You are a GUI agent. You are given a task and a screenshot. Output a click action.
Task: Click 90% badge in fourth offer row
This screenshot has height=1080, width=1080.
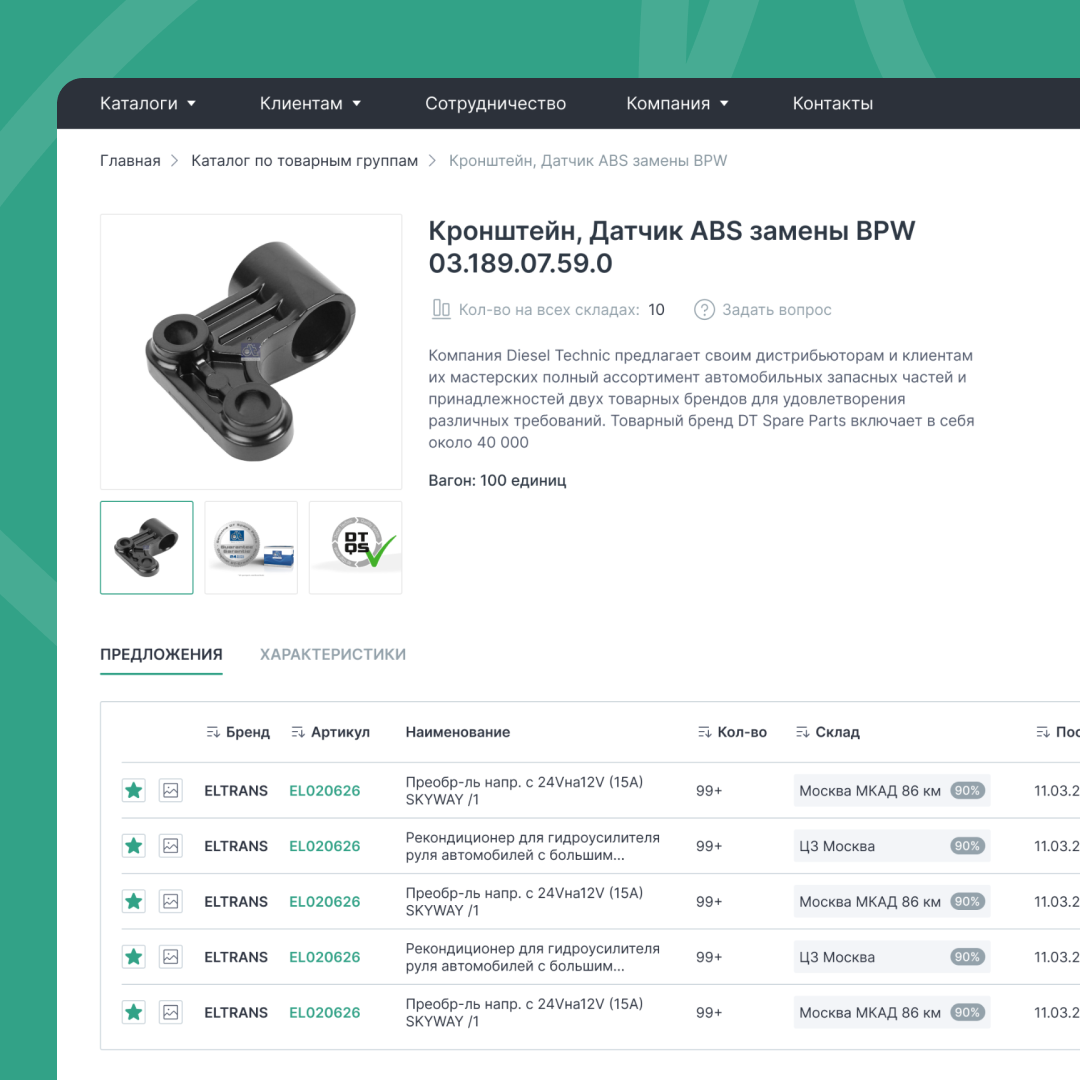[x=968, y=957]
